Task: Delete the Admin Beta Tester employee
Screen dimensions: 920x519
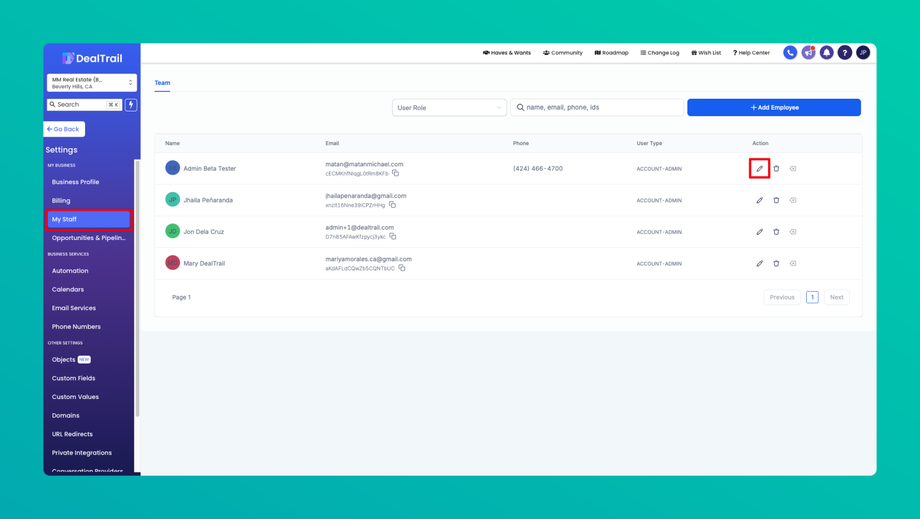Action: pyautogui.click(x=776, y=169)
